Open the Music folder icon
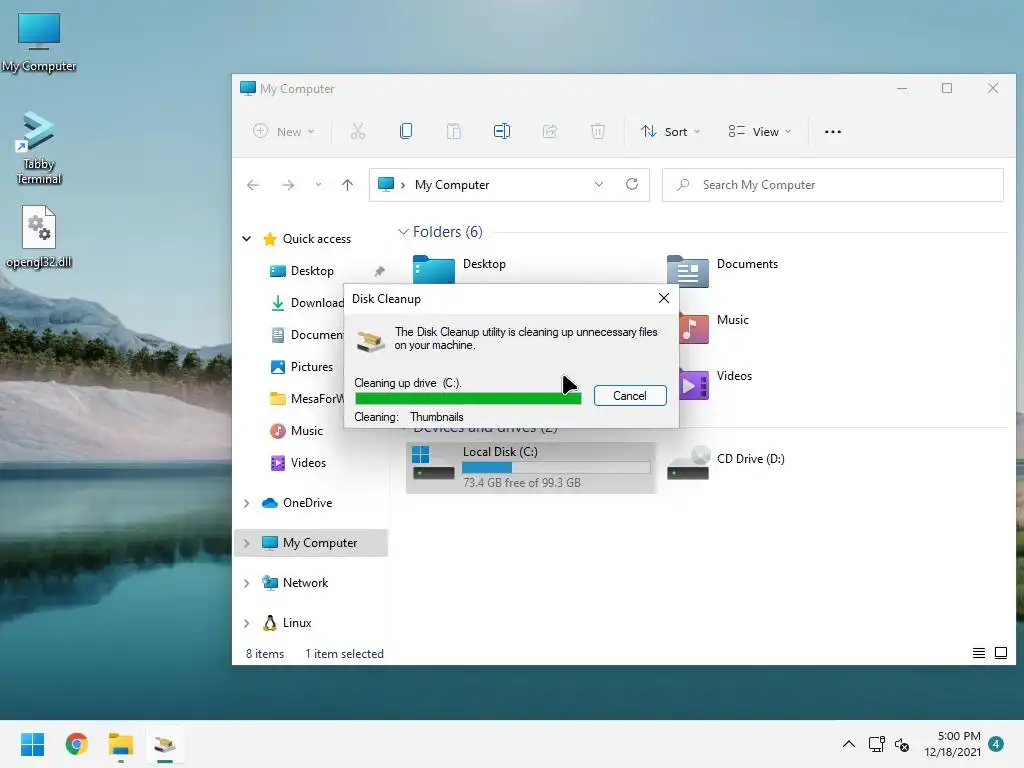Viewport: 1024px width, 768px height. pos(694,328)
